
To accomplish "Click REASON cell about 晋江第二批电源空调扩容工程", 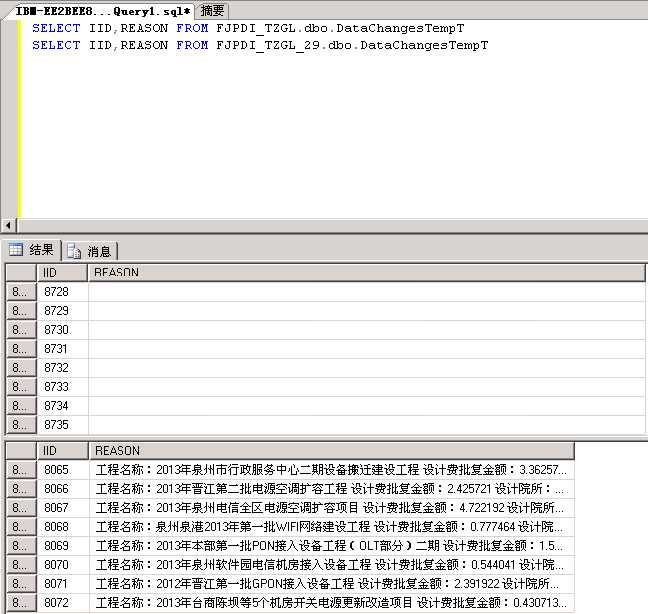I will (331, 489).
